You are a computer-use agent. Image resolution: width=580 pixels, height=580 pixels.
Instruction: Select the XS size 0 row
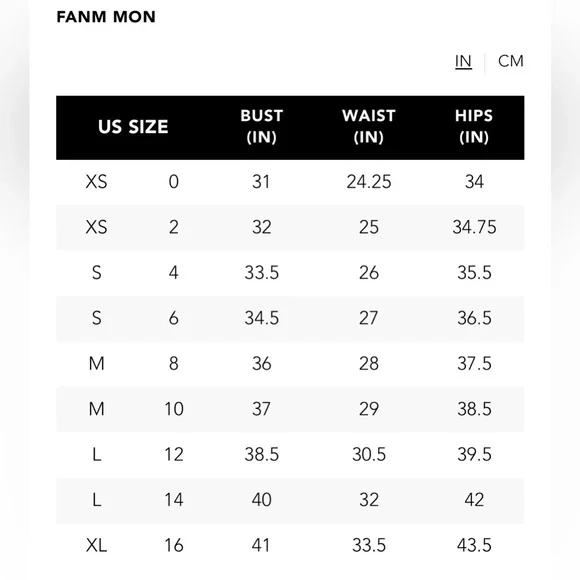coord(290,182)
